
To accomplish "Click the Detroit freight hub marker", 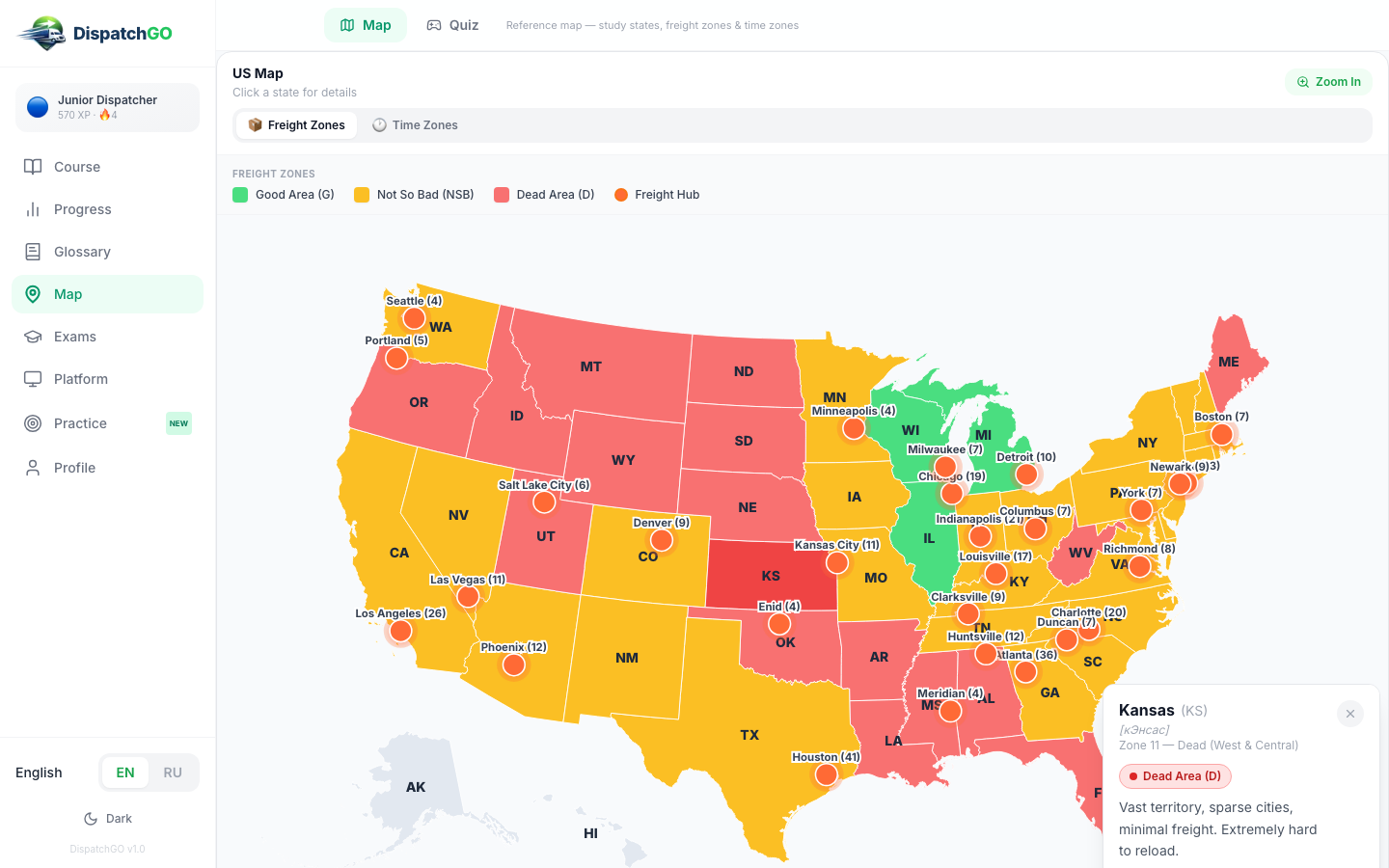I will (x=1026, y=474).
